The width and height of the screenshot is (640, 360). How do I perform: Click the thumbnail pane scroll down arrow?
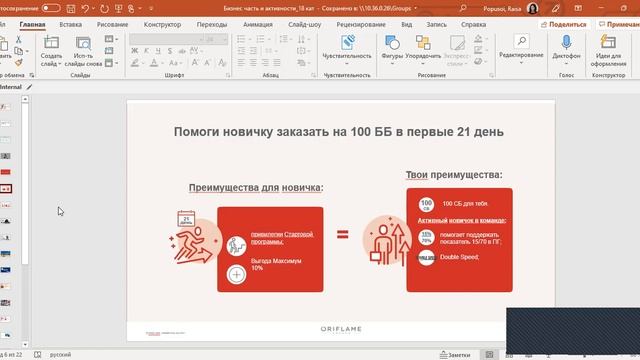pyautogui.click(x=25, y=344)
